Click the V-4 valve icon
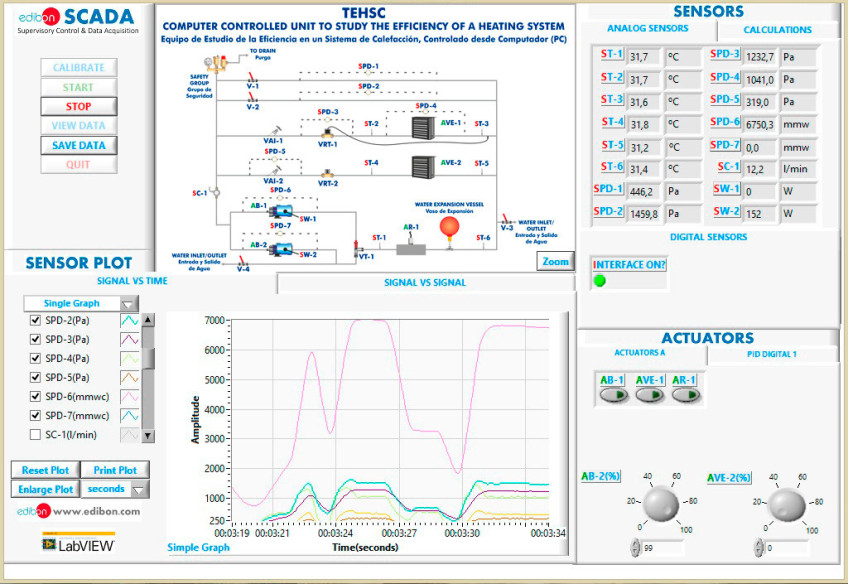 [x=243, y=261]
